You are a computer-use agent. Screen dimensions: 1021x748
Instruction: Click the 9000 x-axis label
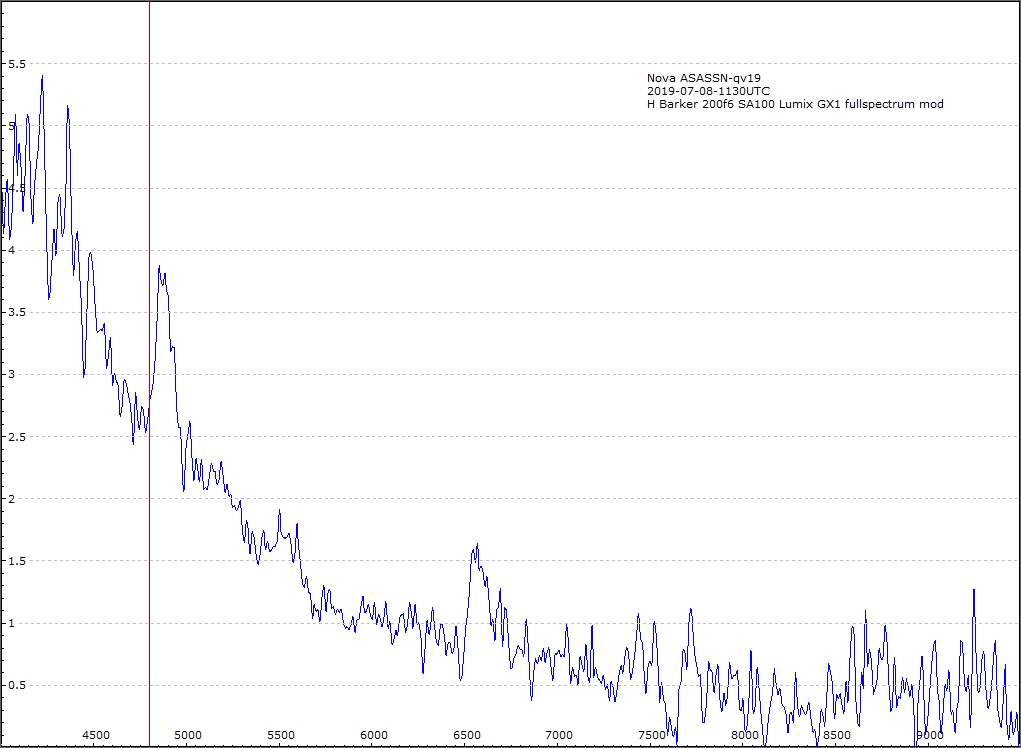(x=930, y=735)
